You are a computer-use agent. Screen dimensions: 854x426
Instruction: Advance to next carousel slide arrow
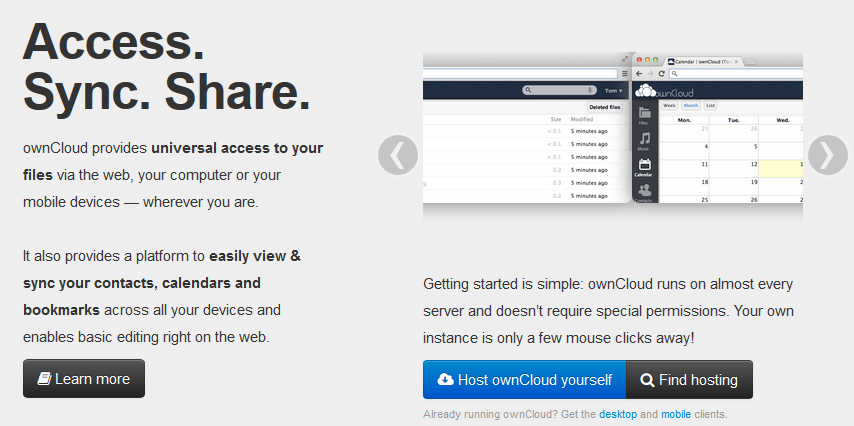[x=828, y=155]
